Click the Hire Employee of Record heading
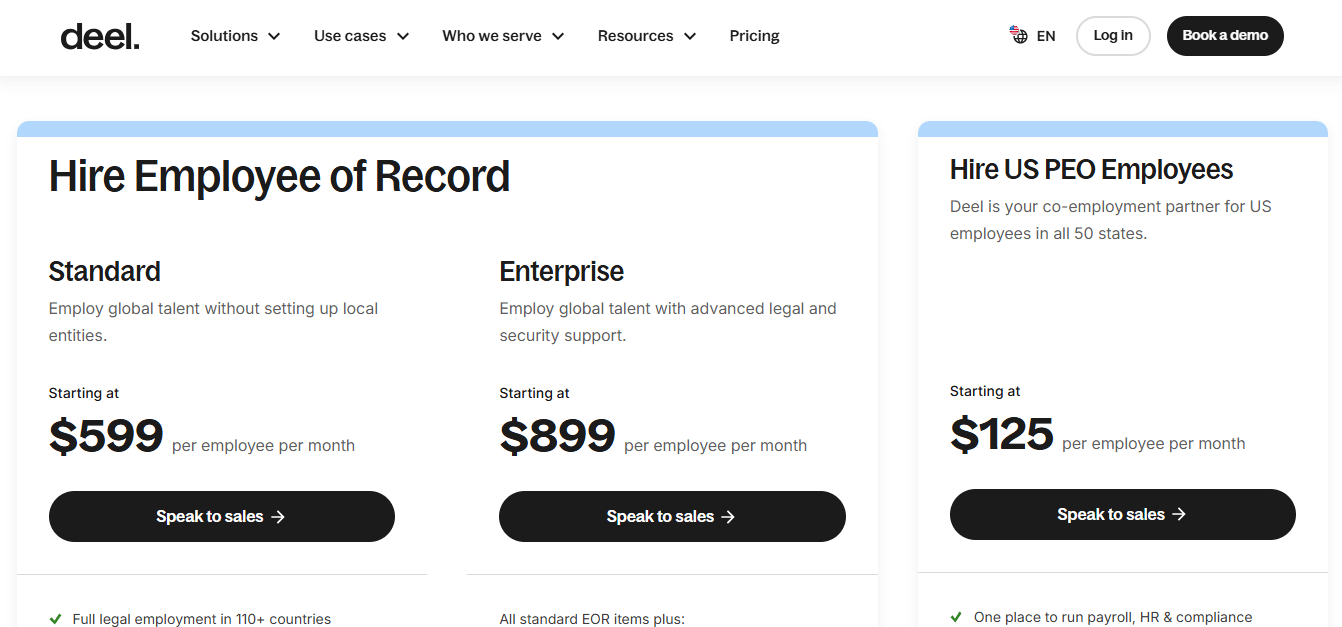This screenshot has height=627, width=1342. (x=279, y=177)
